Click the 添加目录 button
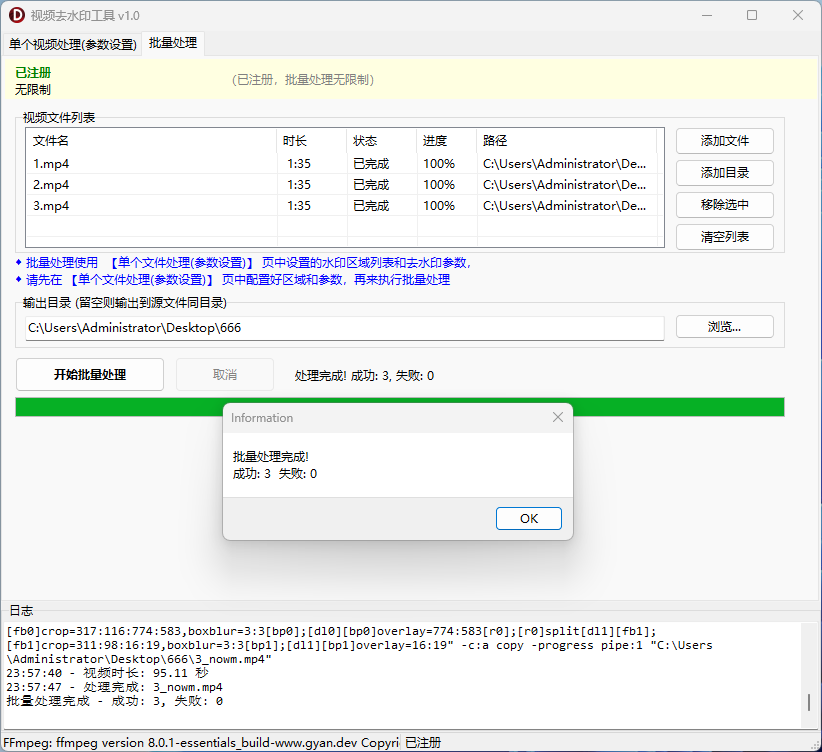This screenshot has width=822, height=752. [x=724, y=173]
